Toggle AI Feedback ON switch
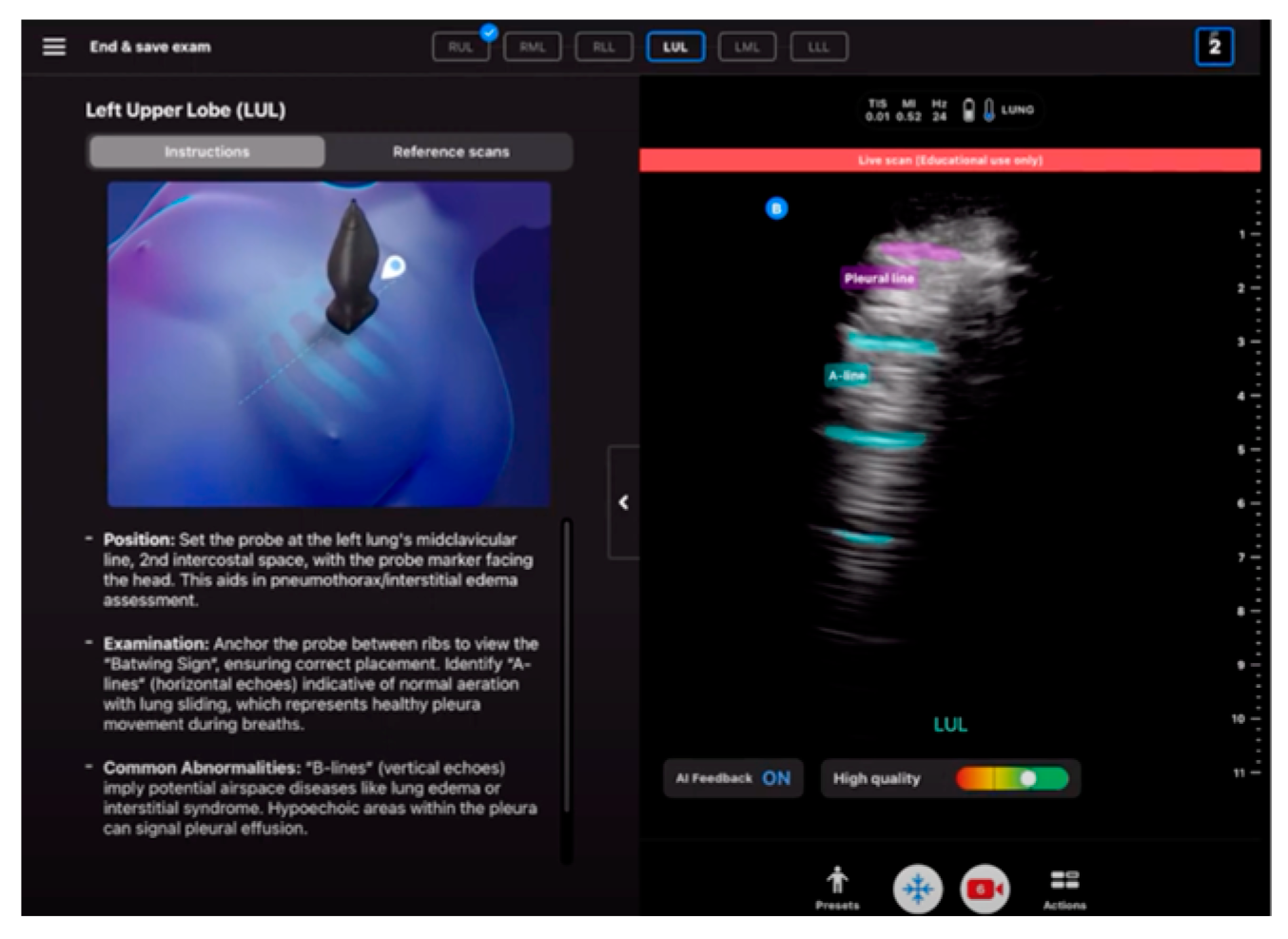 click(x=733, y=778)
